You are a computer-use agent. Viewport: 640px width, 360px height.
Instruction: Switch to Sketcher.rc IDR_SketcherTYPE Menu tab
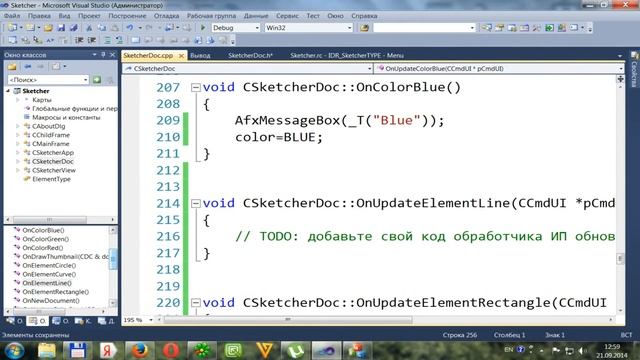(347, 56)
